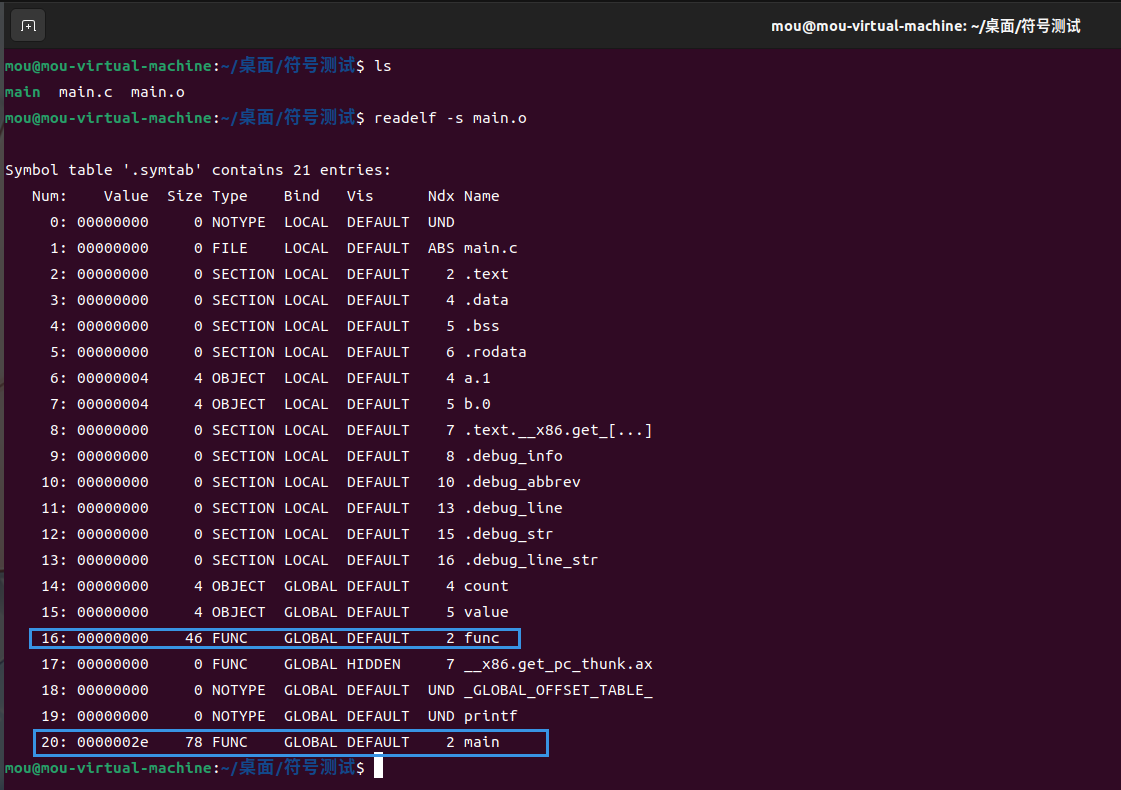
Task: Click the '.debug_line_str' section name
Action: click(531, 560)
